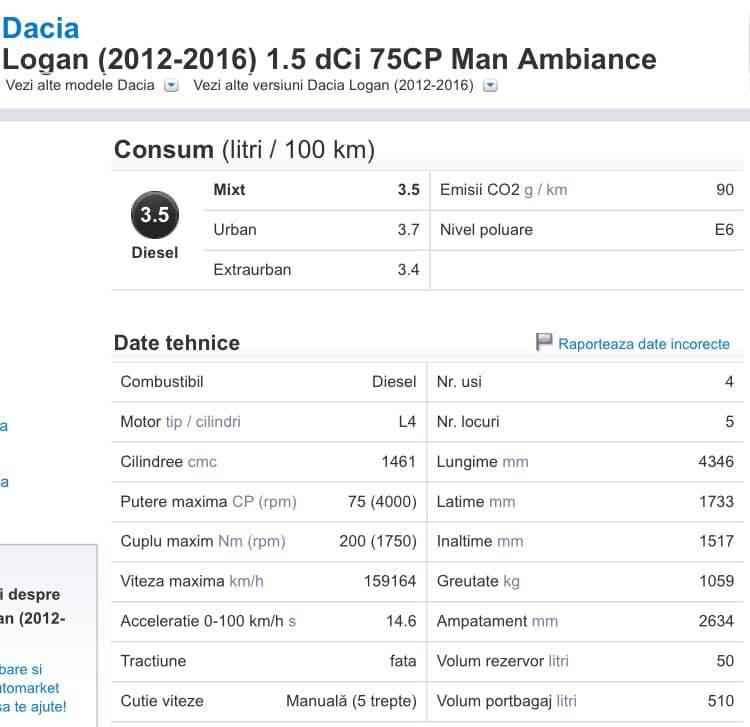The image size is (750, 727).
Task: Expand dropdown arrow beside 'Vezi alte modele Dacia'
Action: (x=171, y=86)
